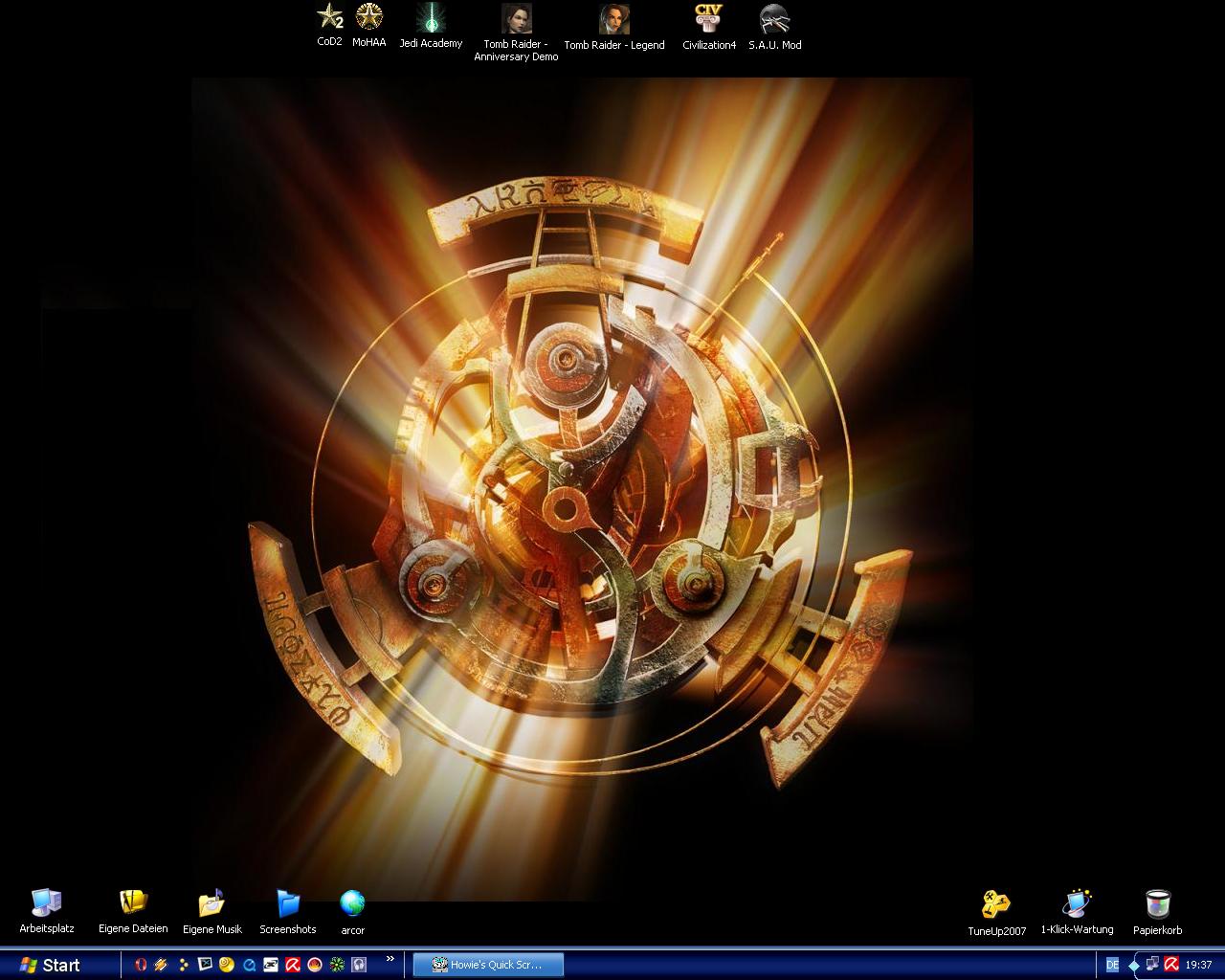Open the DE language bar selector
Screen dimensions: 1225x980
tap(1112, 965)
